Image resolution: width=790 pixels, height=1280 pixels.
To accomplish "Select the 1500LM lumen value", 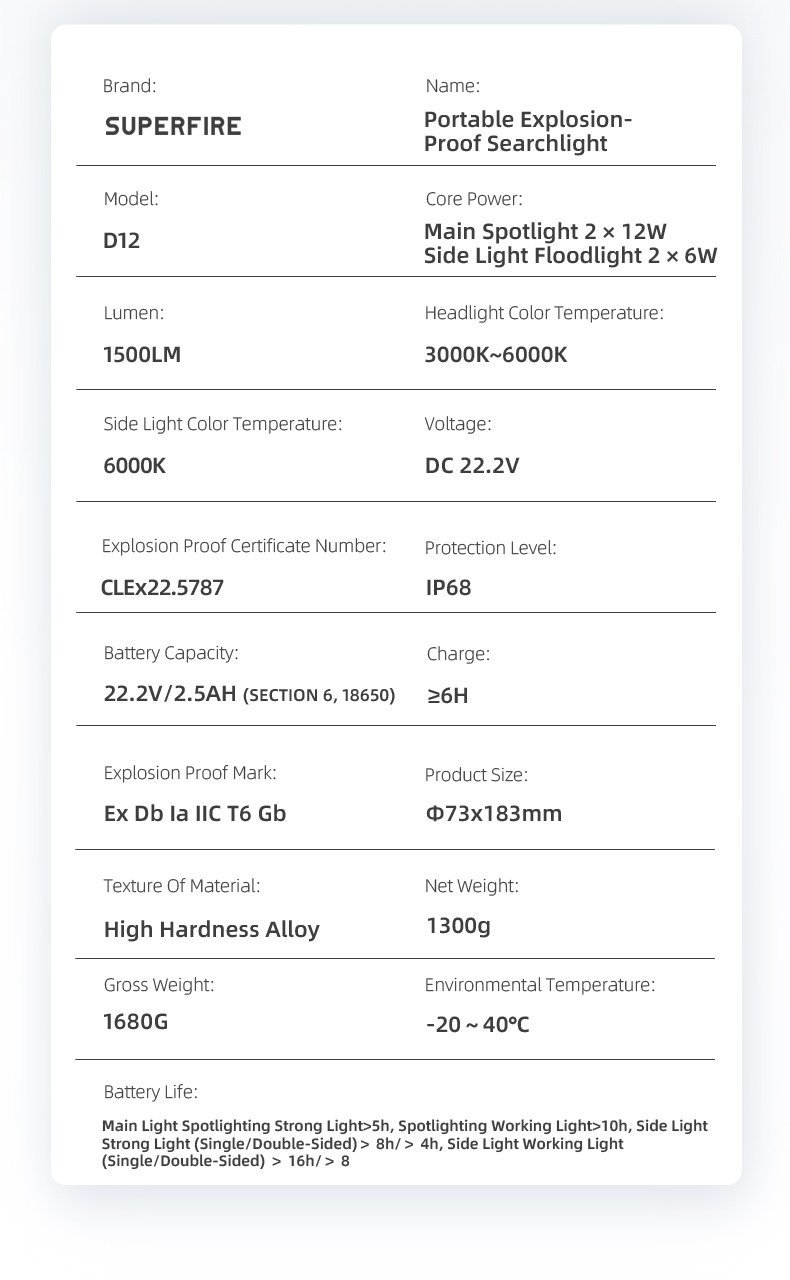I will coord(142,354).
